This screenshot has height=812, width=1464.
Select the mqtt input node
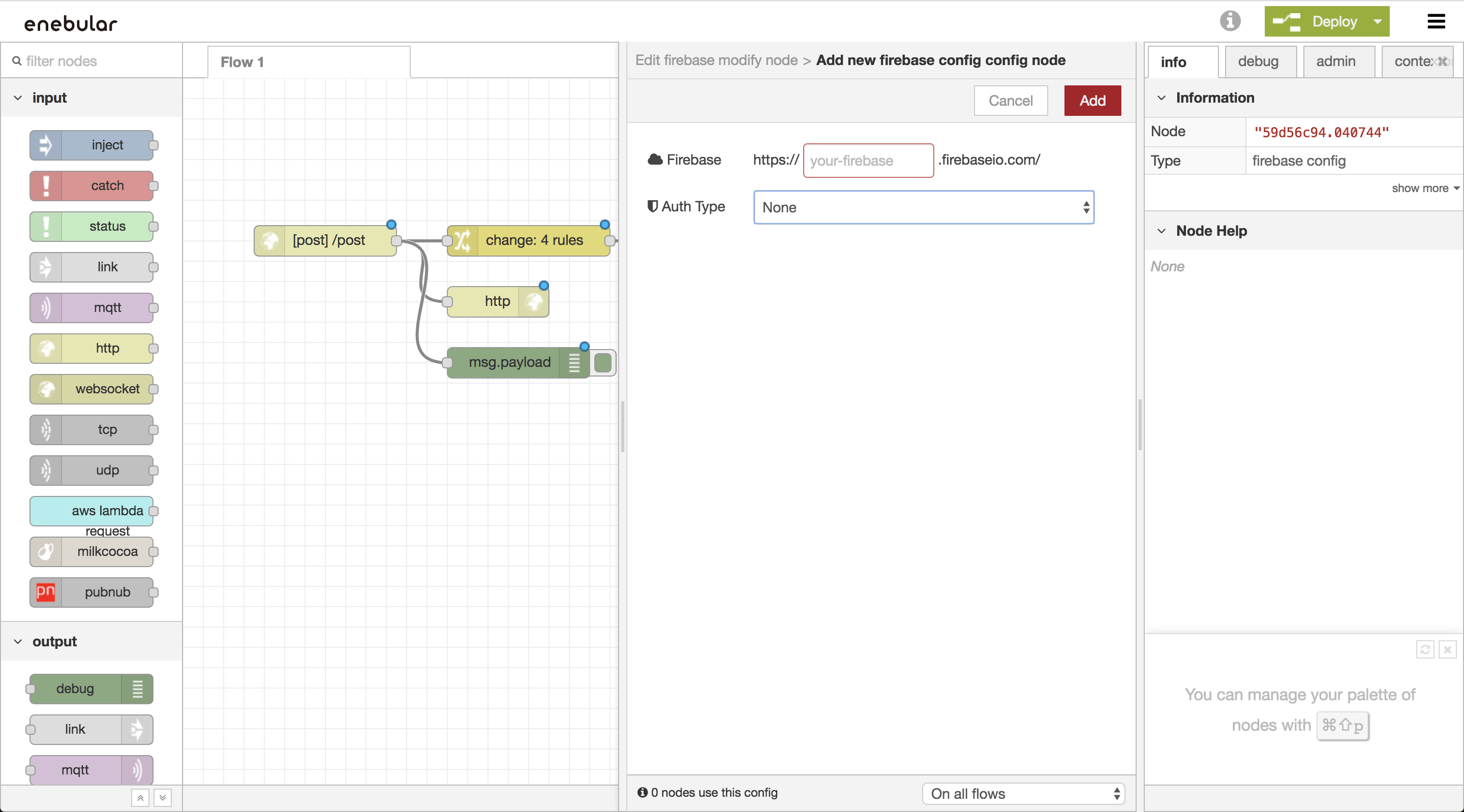coord(91,307)
